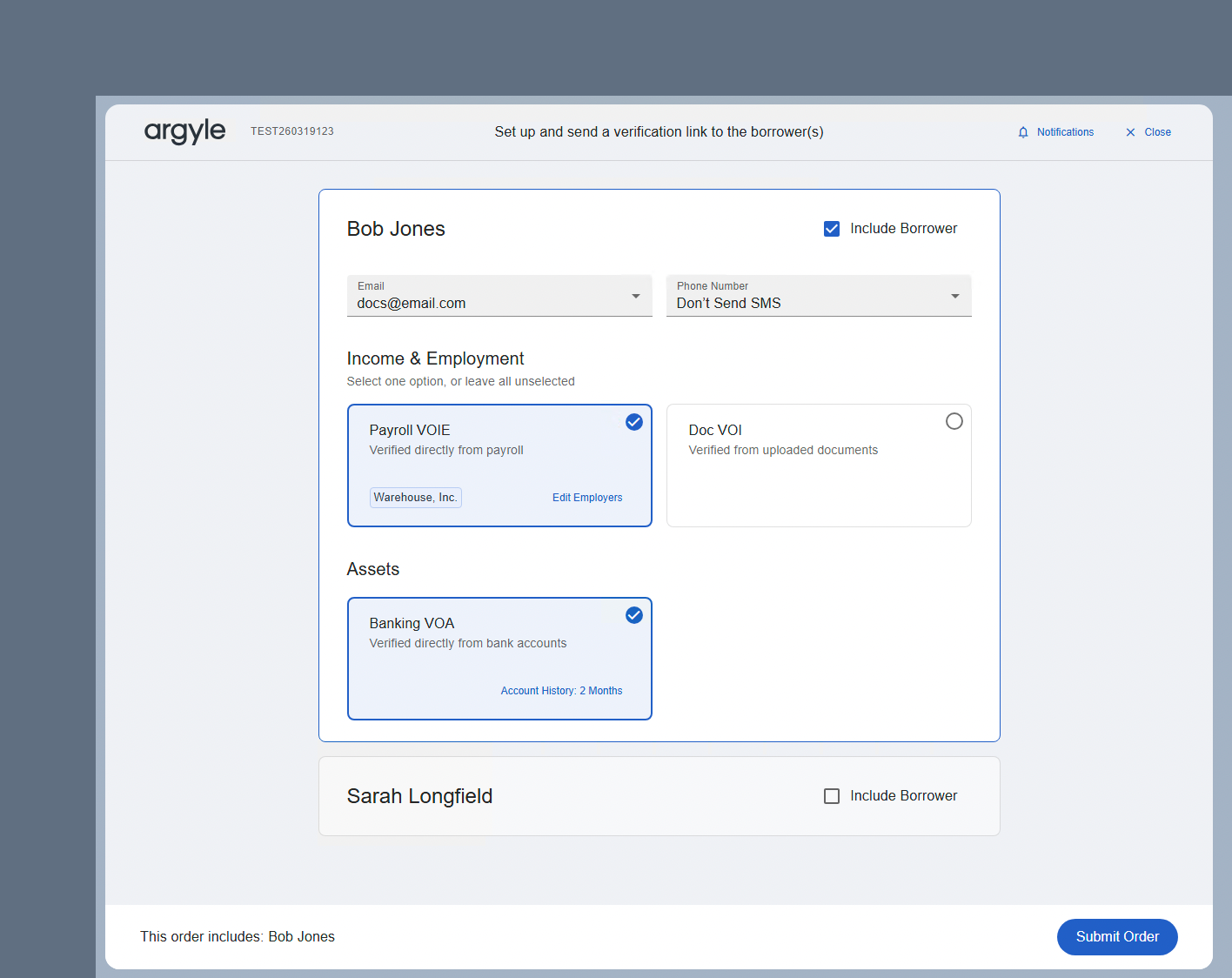Click the checkmark icon on Payroll VOIE card
1232x978 pixels.
coord(633,421)
